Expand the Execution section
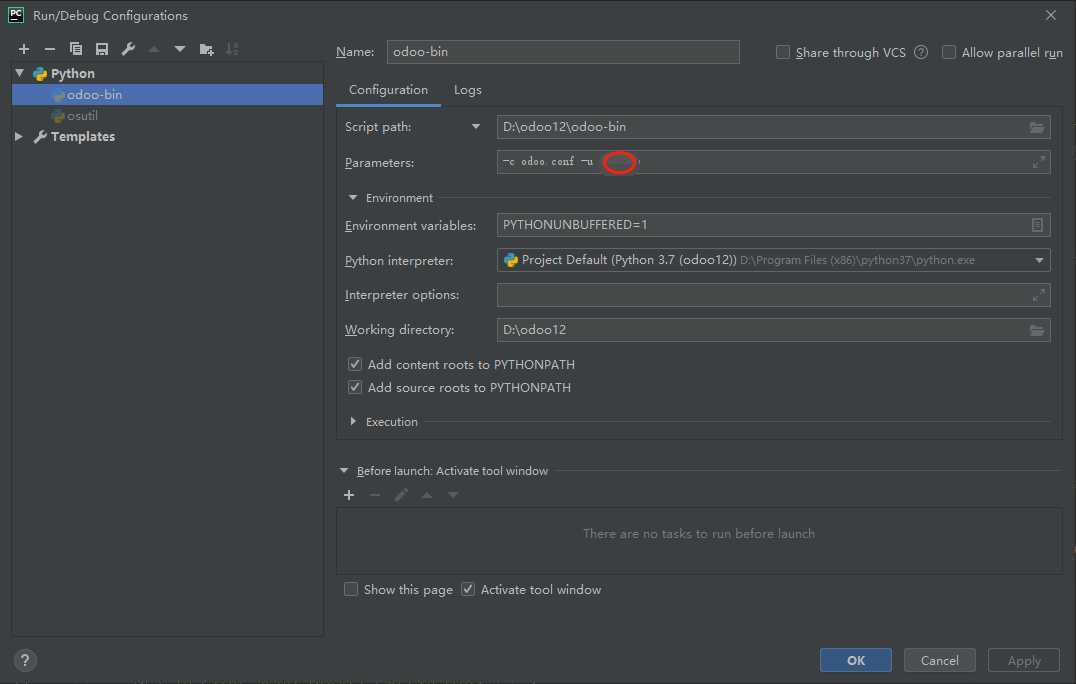Image resolution: width=1076 pixels, height=684 pixels. pyautogui.click(x=353, y=421)
